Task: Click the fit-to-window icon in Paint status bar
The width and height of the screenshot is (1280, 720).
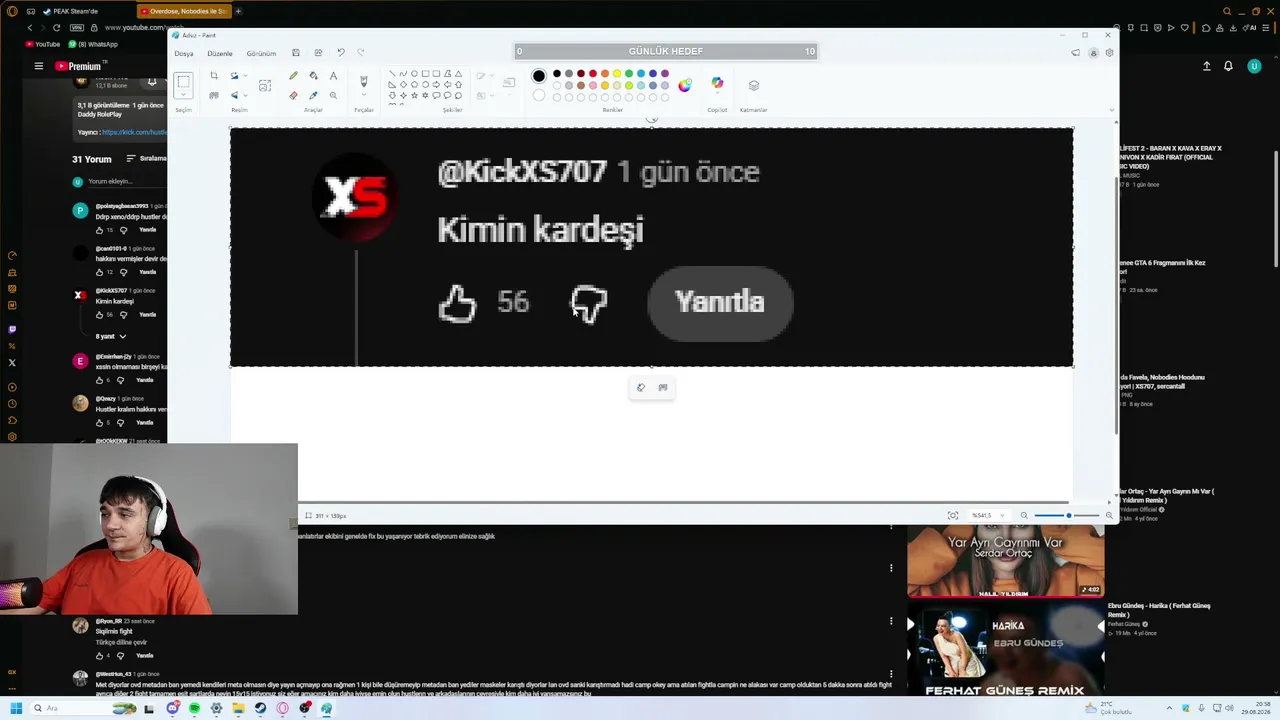Action: tap(953, 516)
